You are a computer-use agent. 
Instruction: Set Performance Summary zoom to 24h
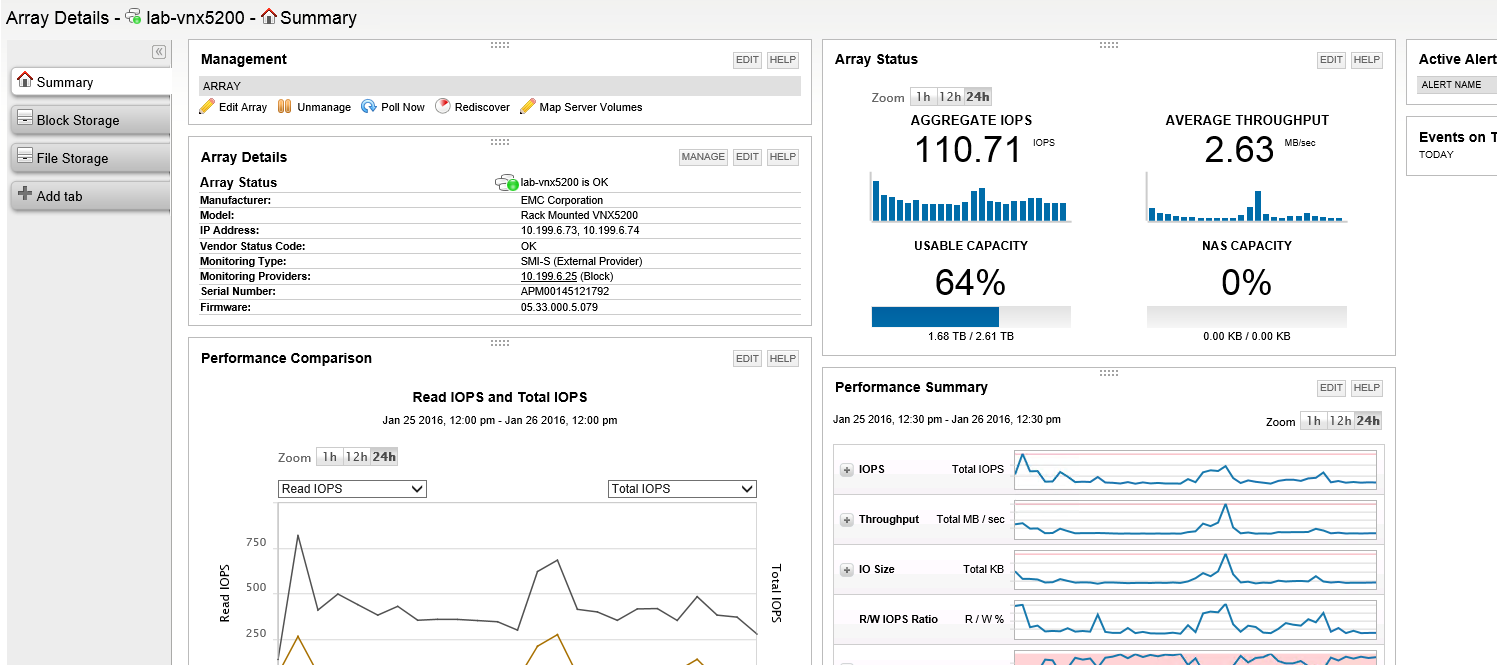coord(1367,421)
